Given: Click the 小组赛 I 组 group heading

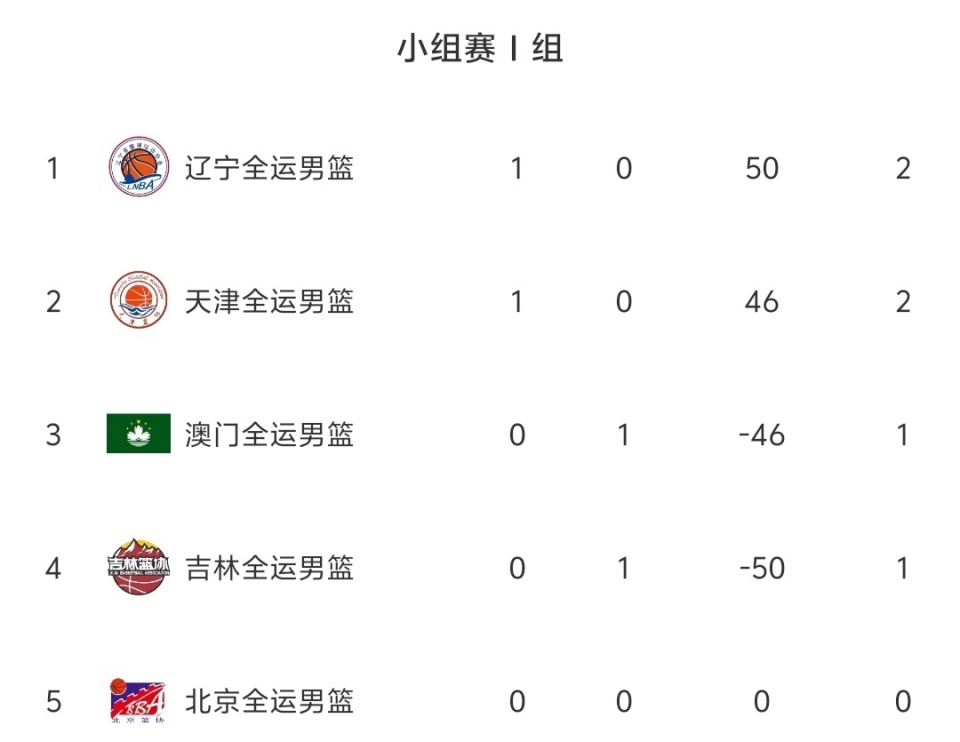Looking at the screenshot, I should coord(480,49).
